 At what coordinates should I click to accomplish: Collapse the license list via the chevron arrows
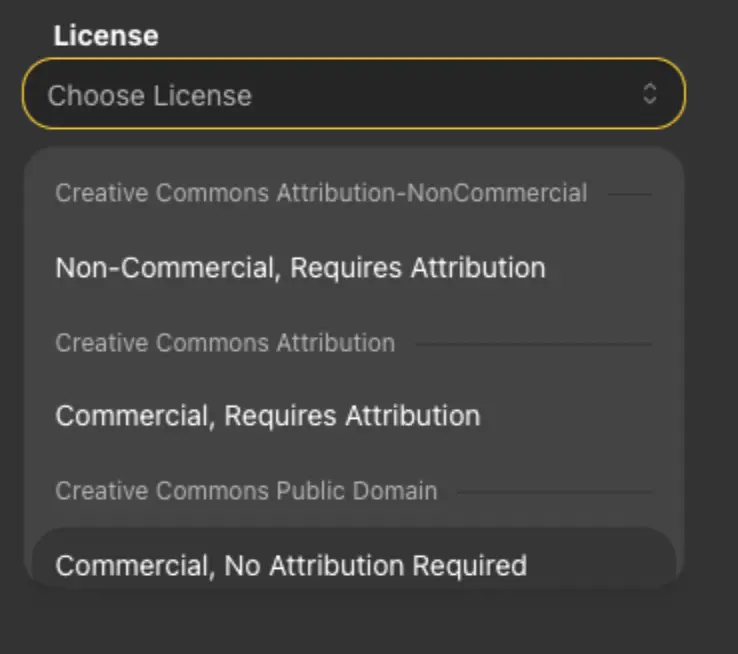pos(649,94)
